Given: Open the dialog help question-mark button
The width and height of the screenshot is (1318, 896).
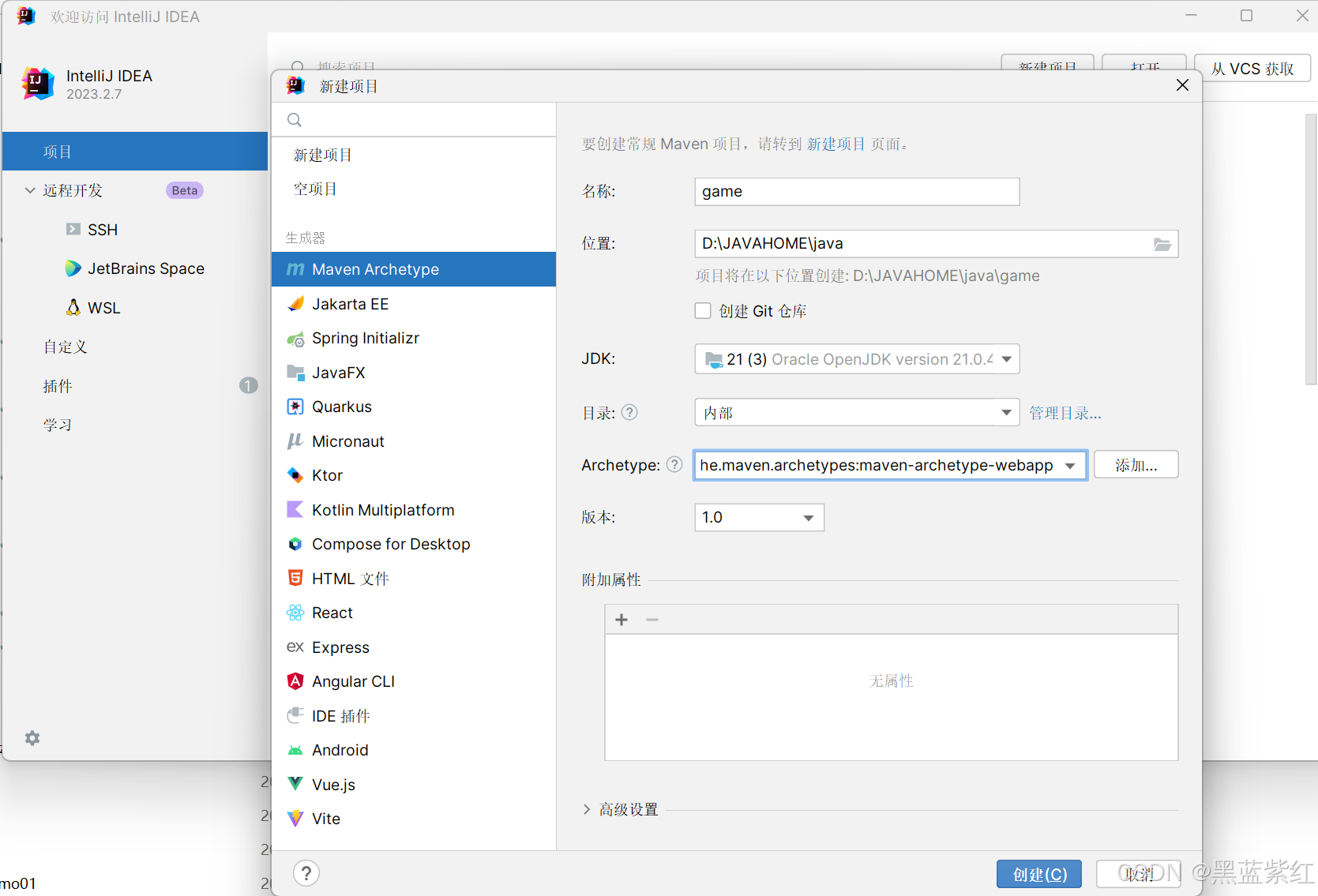Looking at the screenshot, I should click(306, 873).
